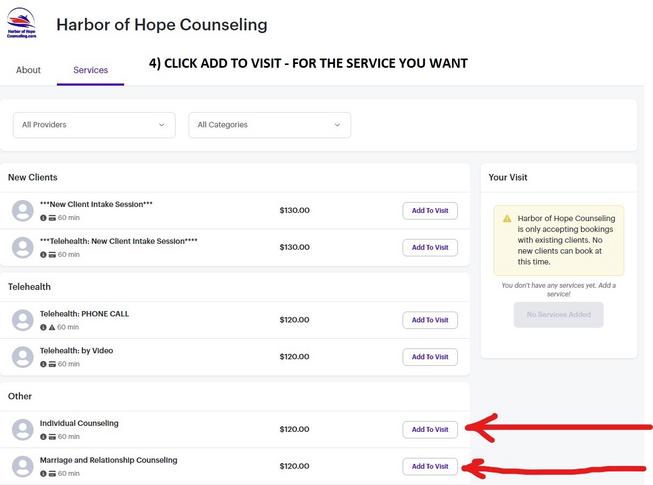Click info icon under Marriage and Relationship Counseling
The image size is (653, 485).
click(43, 473)
